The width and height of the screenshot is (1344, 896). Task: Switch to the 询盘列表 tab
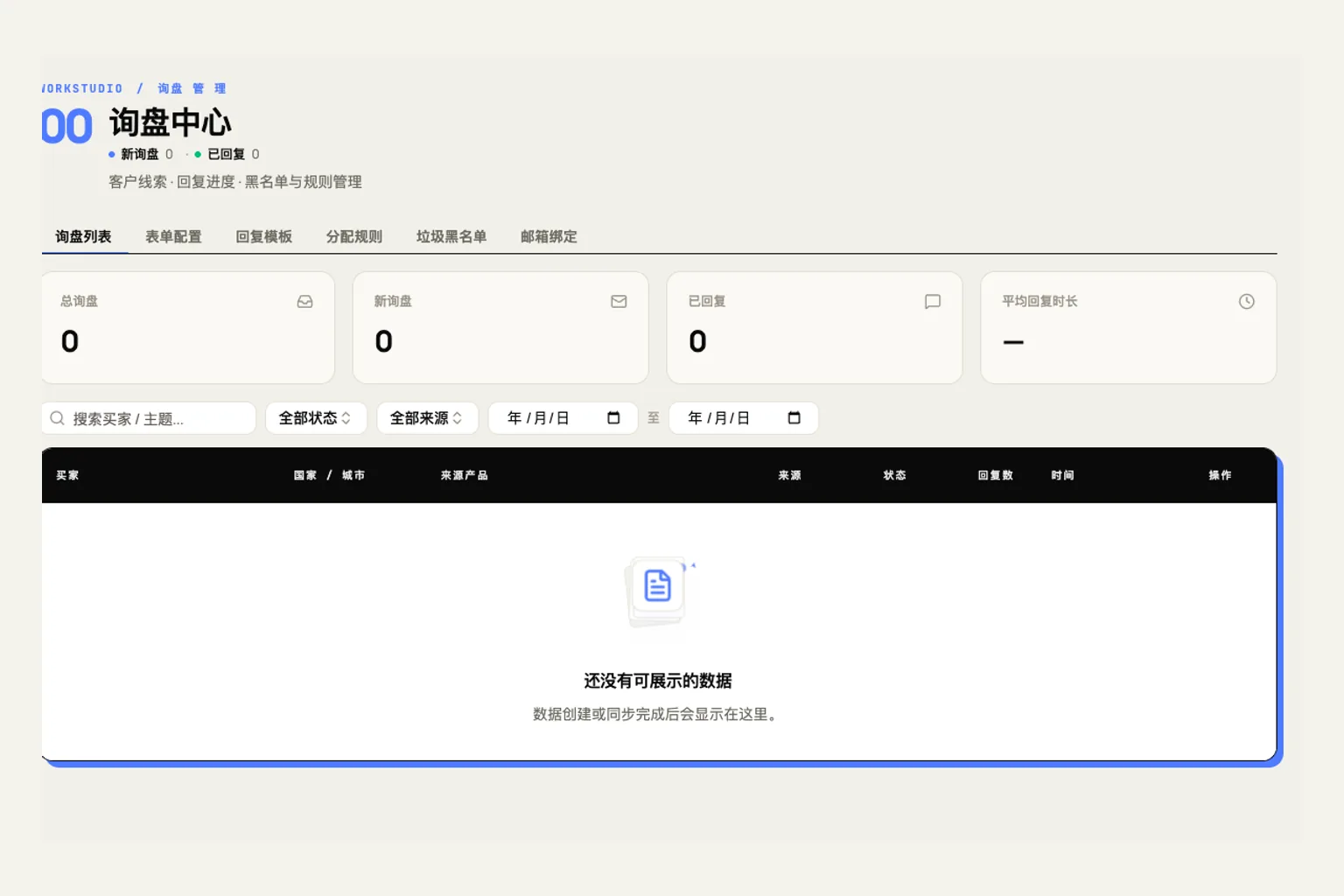pos(83,237)
